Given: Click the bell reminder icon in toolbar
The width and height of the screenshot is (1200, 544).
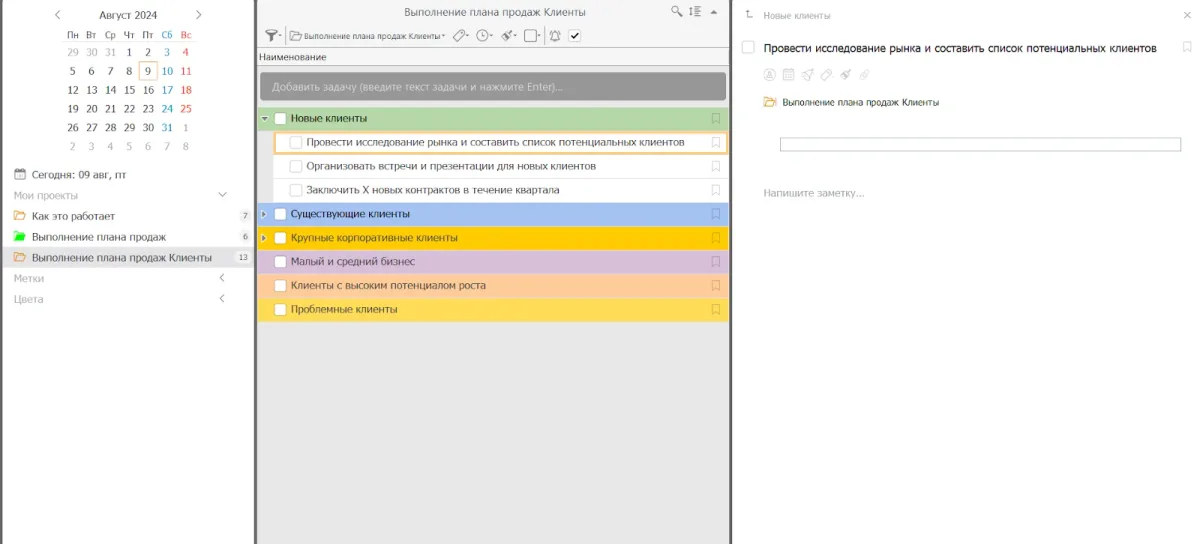Looking at the screenshot, I should [555, 36].
